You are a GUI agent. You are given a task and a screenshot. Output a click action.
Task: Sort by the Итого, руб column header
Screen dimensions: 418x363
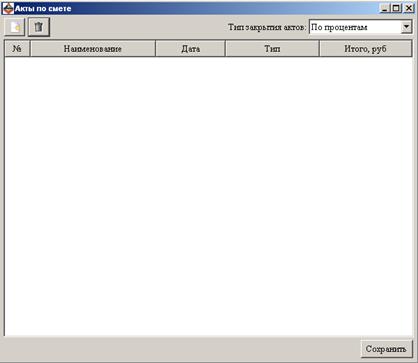pos(366,49)
